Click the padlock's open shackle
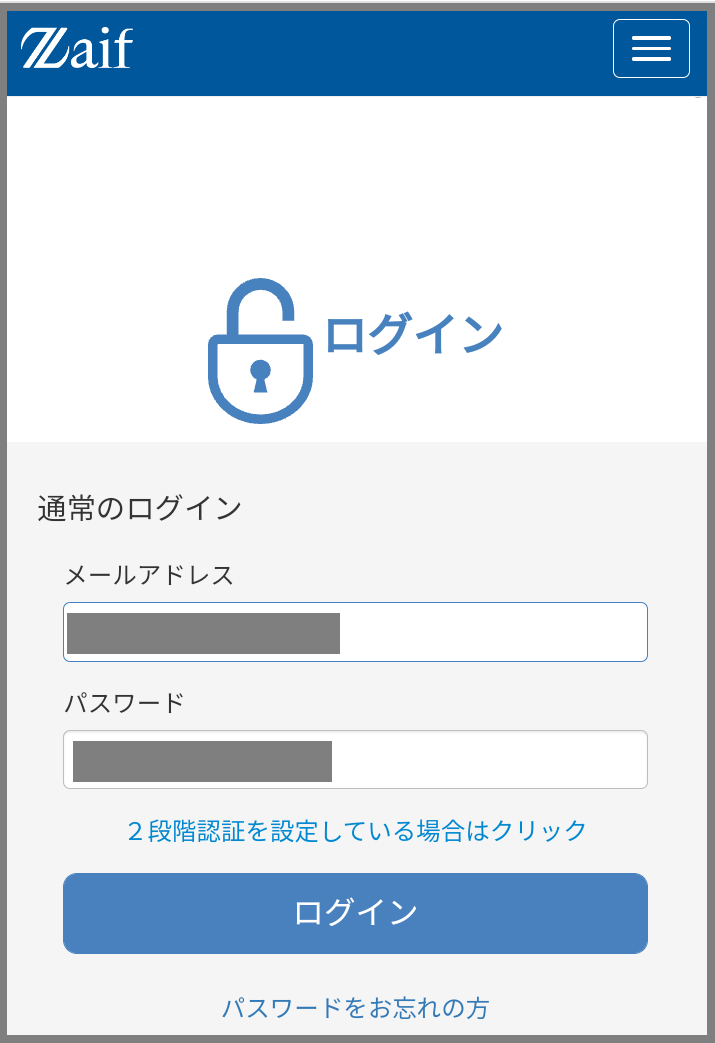This screenshot has width=715, height=1043. point(261,307)
